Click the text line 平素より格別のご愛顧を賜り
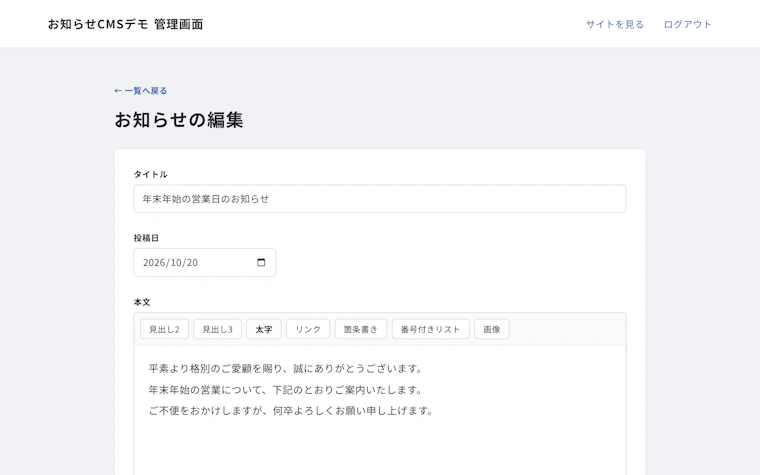The width and height of the screenshot is (760, 475). [x=285, y=368]
